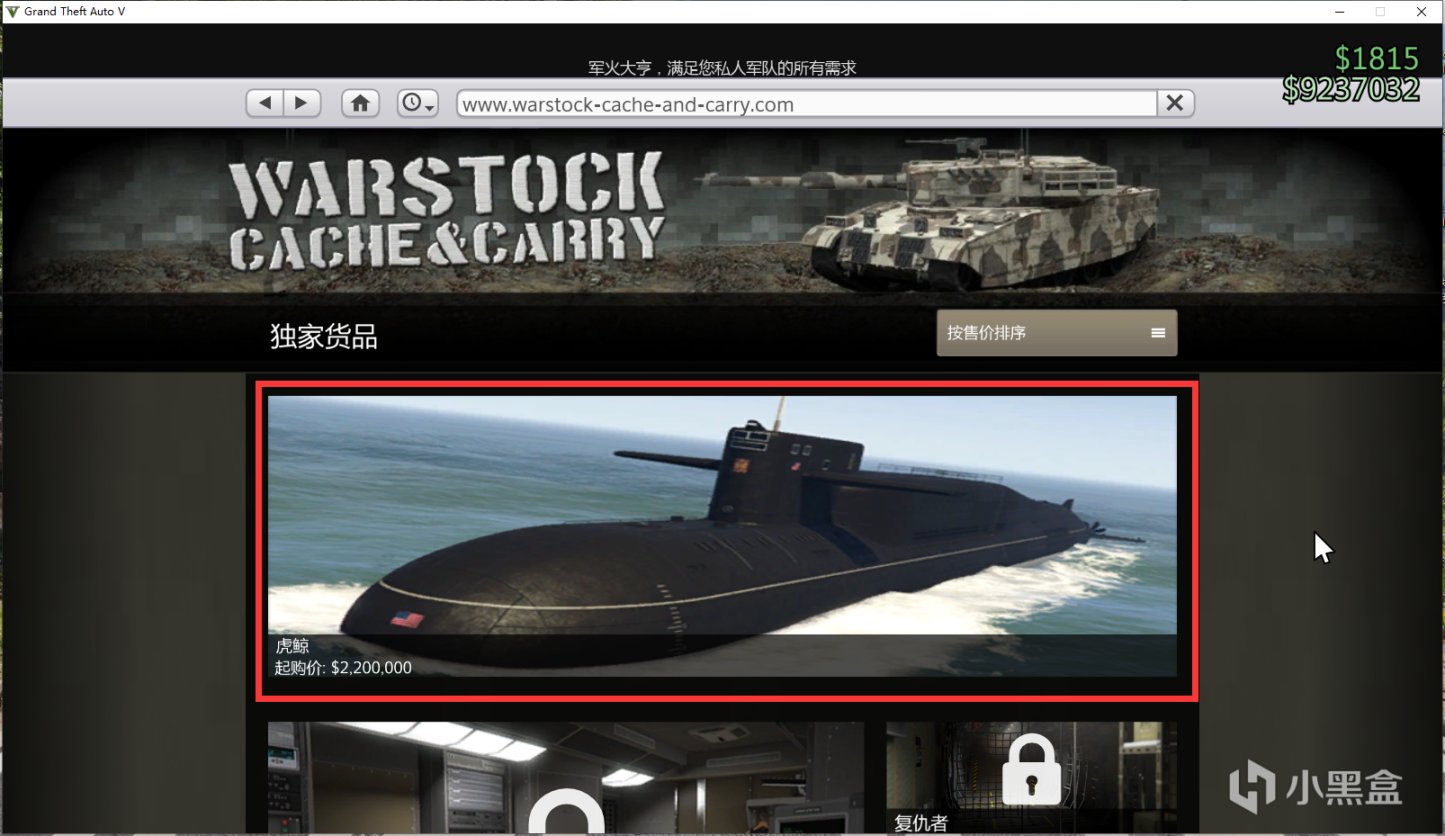
Task: Click the warstock-cache-and-carry.com address bar
Action: (x=806, y=104)
